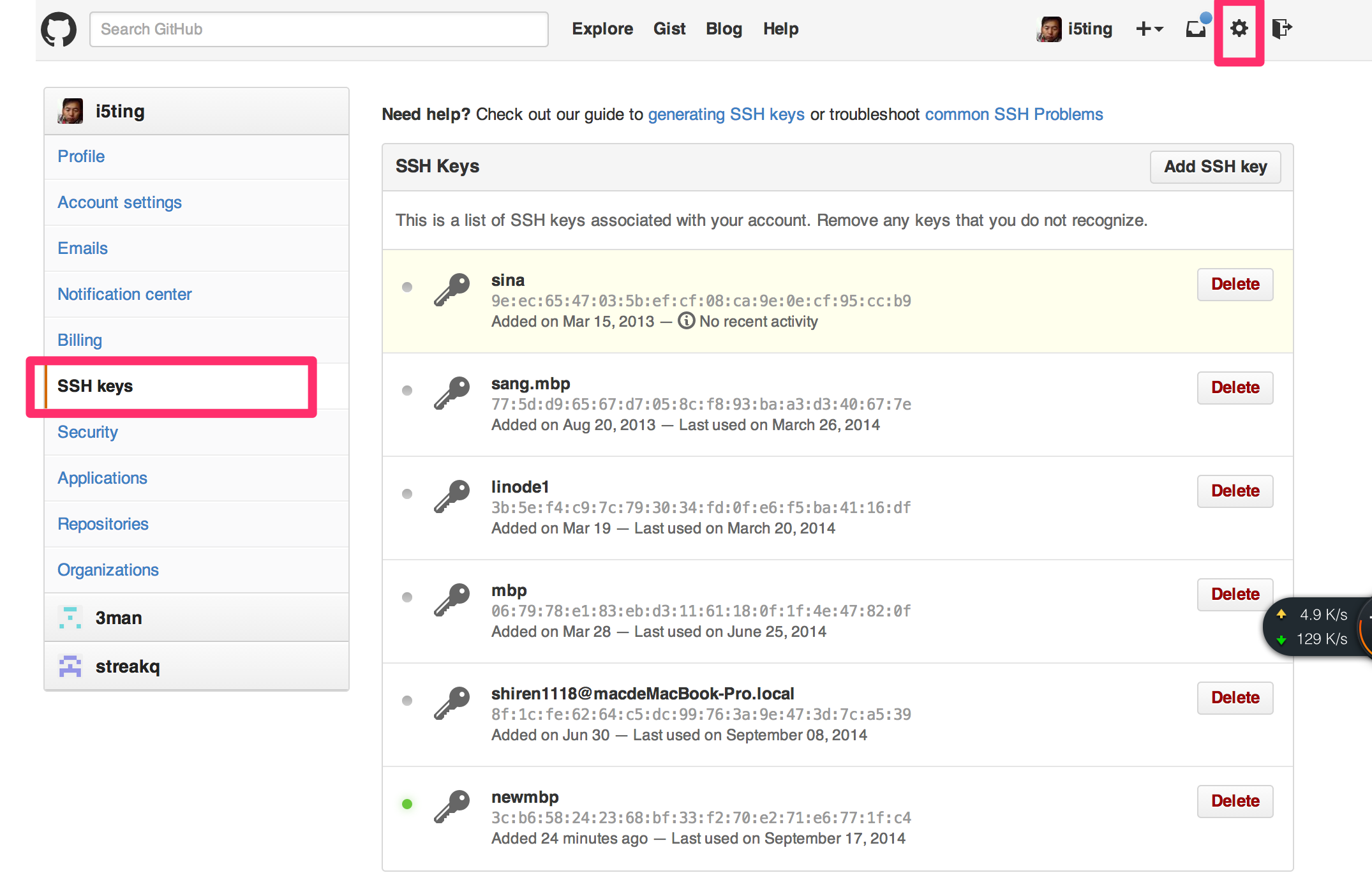1372x873 pixels.
Task: Click the 3man organization avatar
Action: click(x=70, y=618)
